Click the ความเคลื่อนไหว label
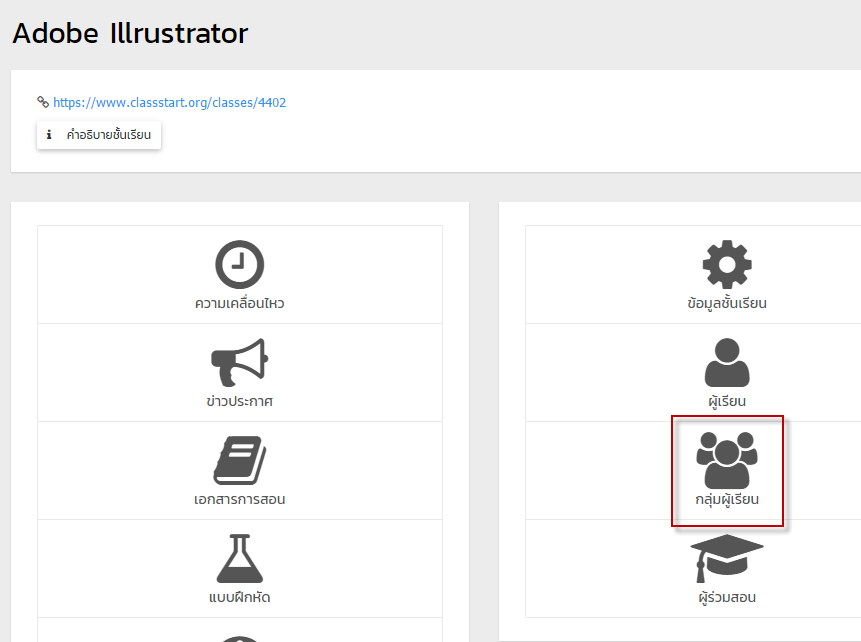This screenshot has height=642, width=861. click(239, 303)
